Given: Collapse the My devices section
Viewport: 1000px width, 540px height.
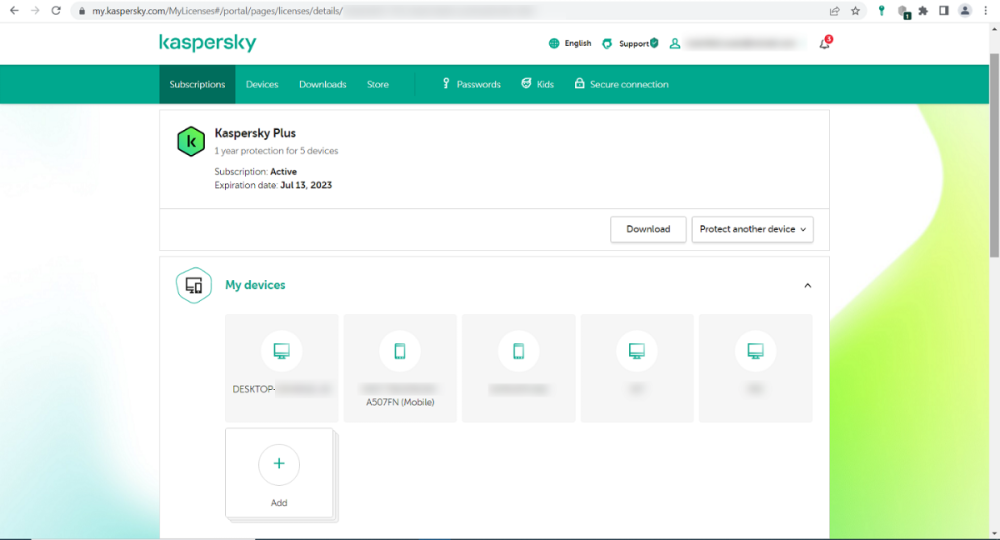Looking at the screenshot, I should pyautogui.click(x=807, y=286).
